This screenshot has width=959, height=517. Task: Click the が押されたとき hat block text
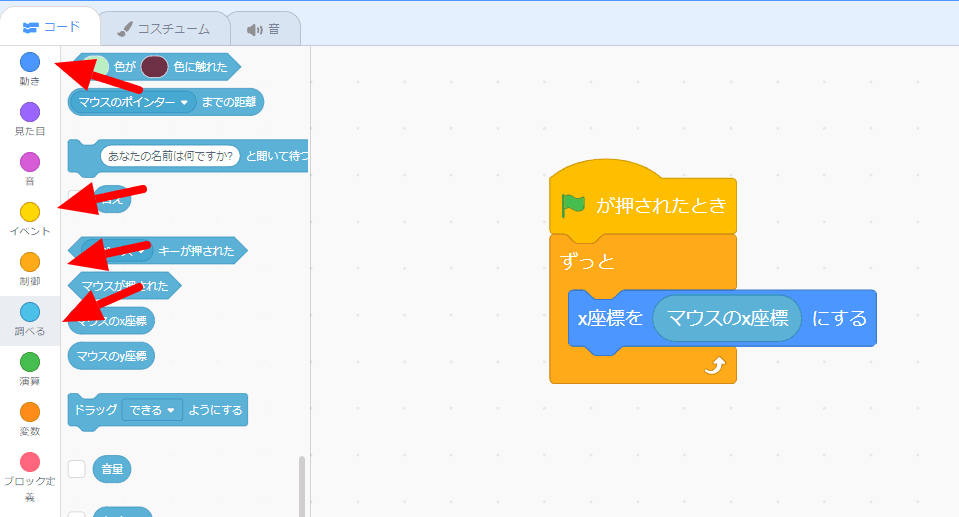[x=661, y=206]
